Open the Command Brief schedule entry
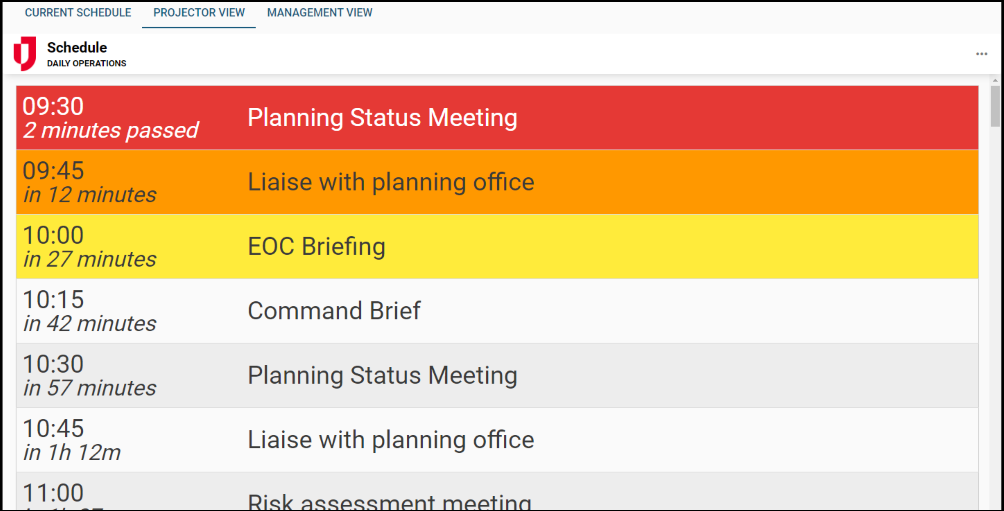1004x511 pixels. click(x=497, y=311)
